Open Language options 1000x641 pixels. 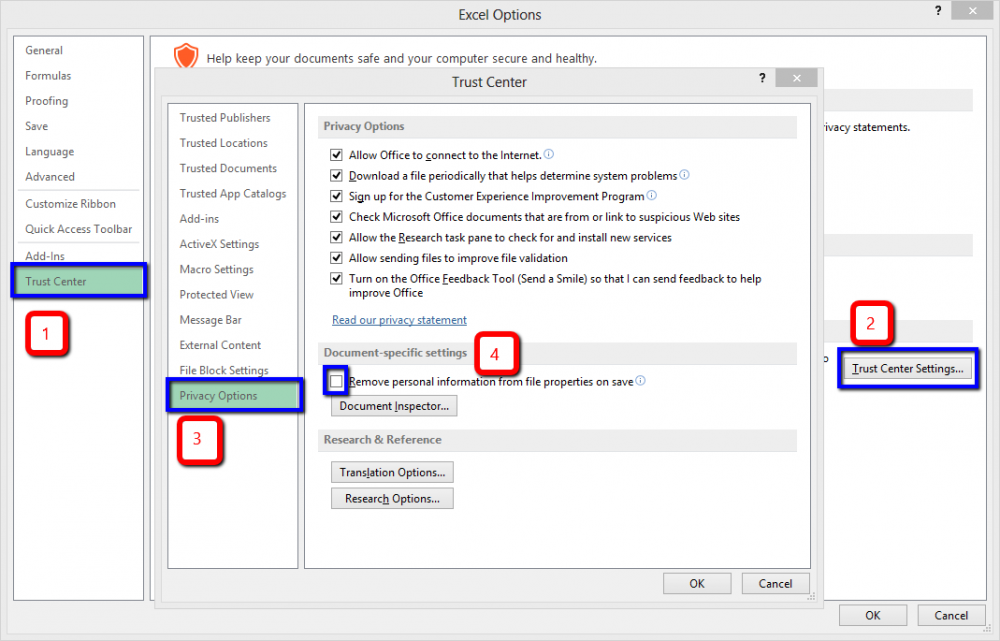(x=50, y=152)
